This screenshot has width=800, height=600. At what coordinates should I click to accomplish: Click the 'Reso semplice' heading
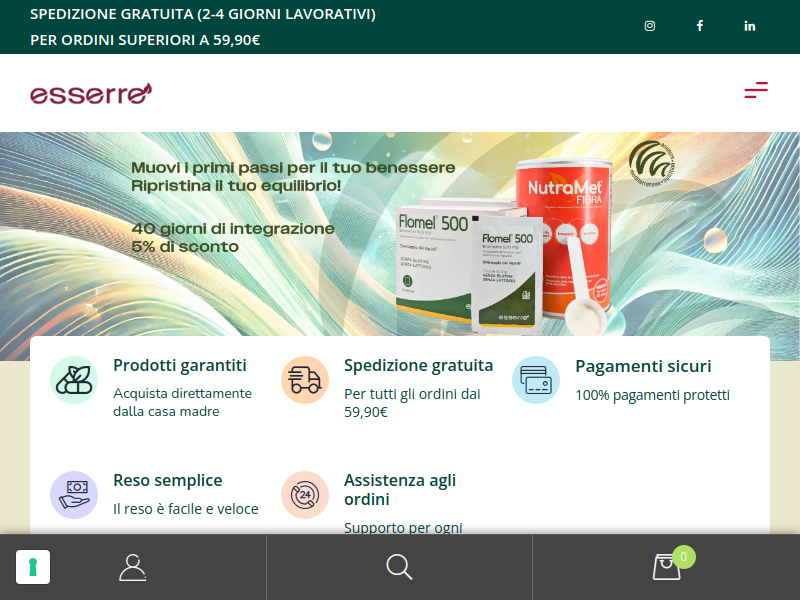tap(168, 480)
